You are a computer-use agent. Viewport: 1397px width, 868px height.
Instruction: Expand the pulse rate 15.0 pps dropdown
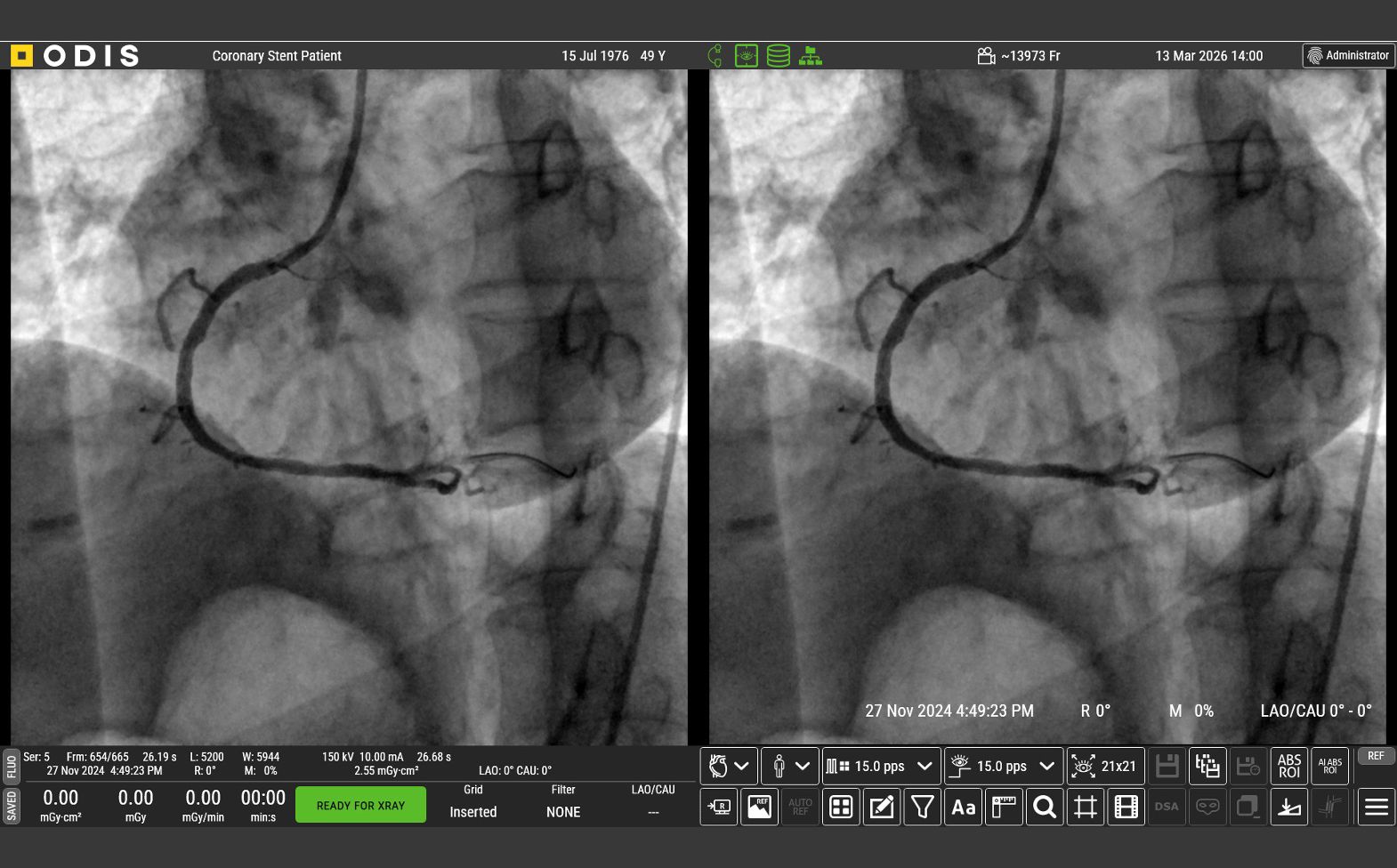(881, 766)
